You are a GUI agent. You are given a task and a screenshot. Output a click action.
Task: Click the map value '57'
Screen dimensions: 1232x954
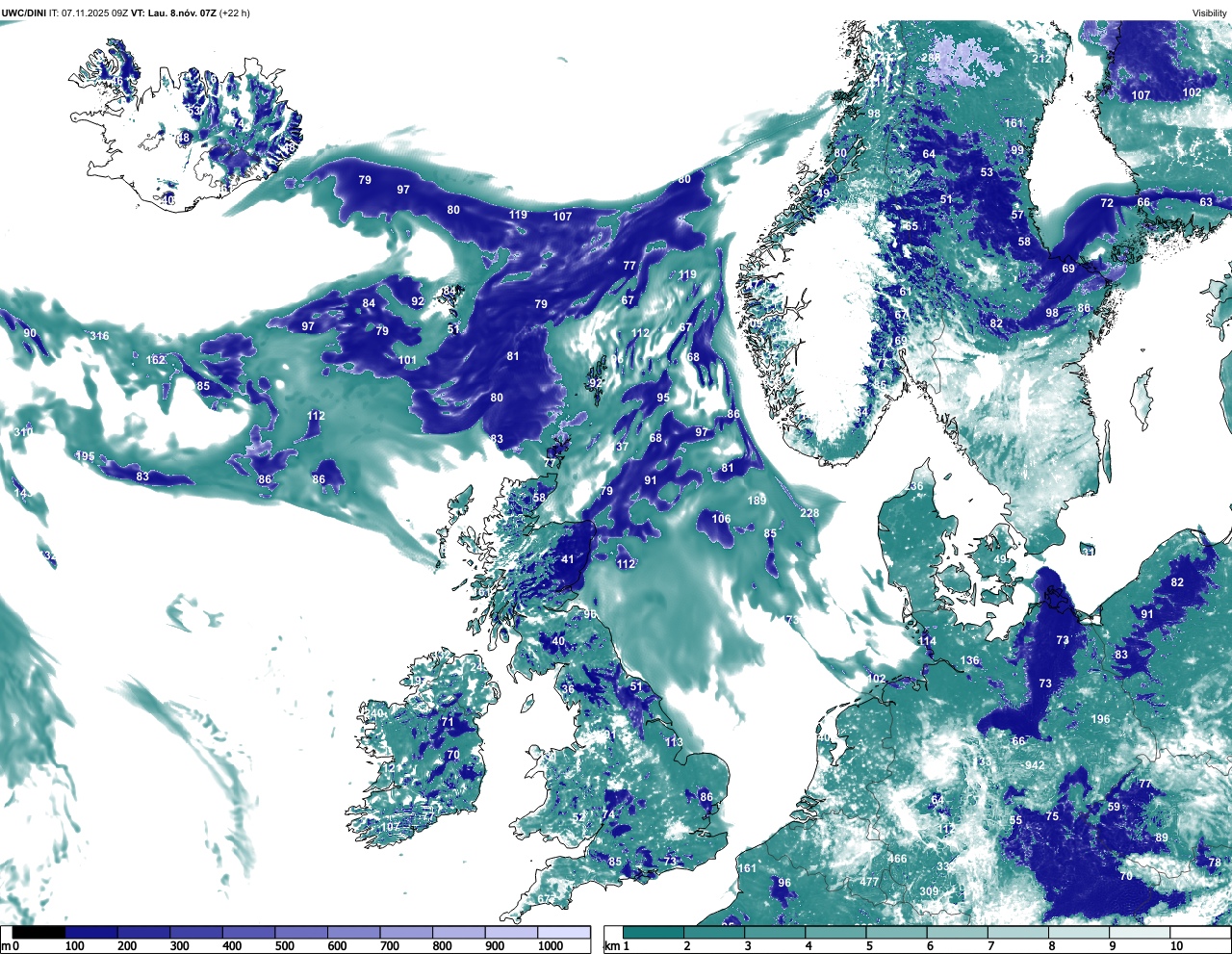(x=1017, y=215)
